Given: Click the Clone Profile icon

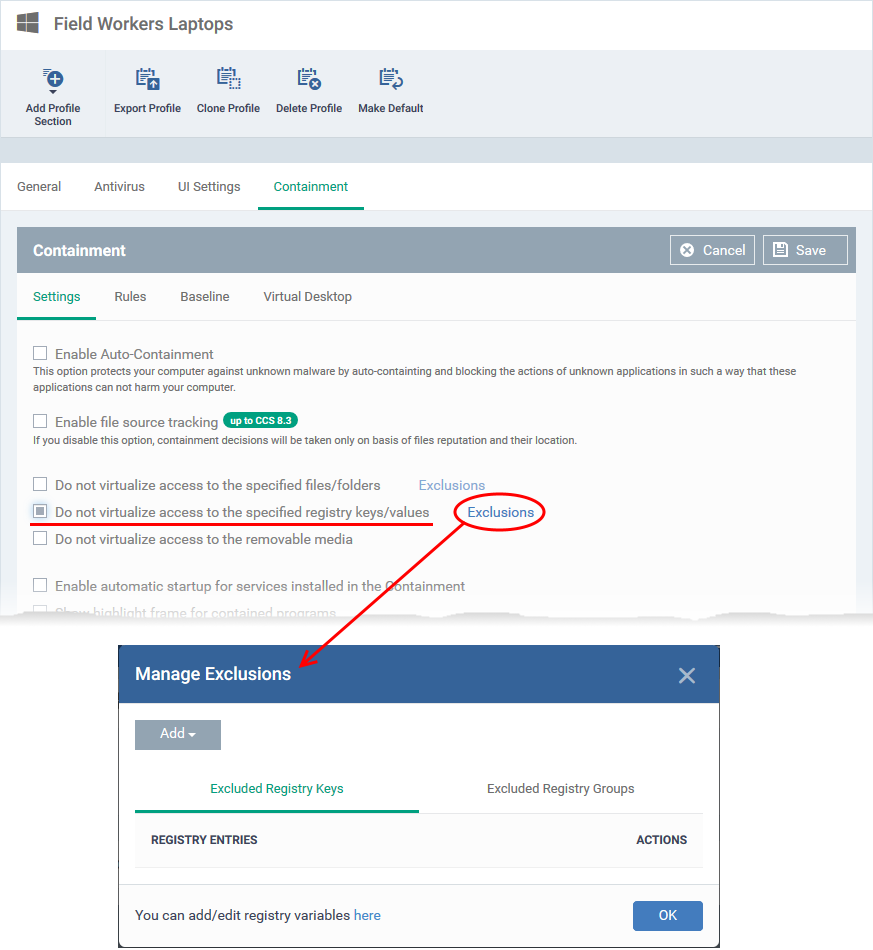Looking at the screenshot, I should [228, 79].
